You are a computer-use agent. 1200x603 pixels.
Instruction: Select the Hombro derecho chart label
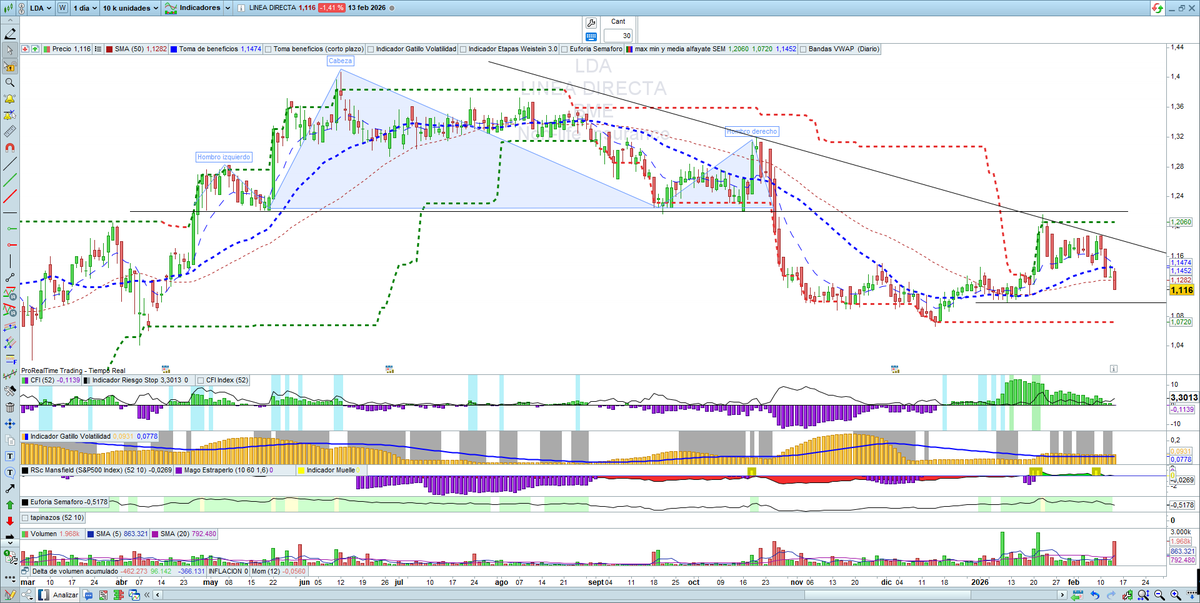(751, 131)
